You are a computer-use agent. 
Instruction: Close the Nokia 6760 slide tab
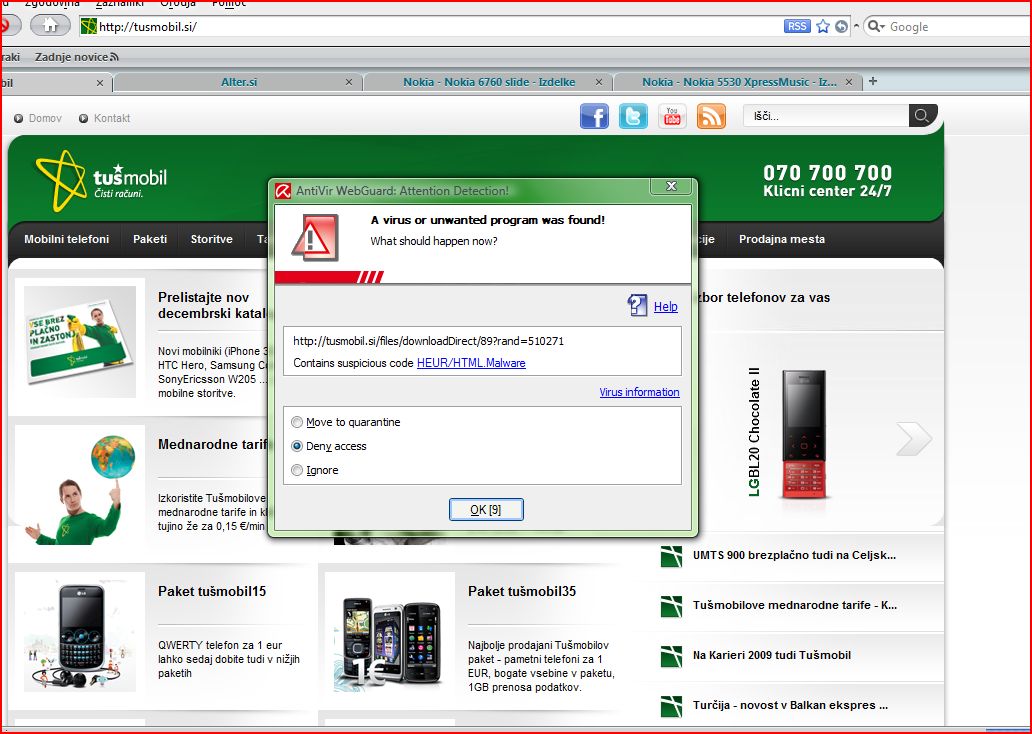point(599,82)
